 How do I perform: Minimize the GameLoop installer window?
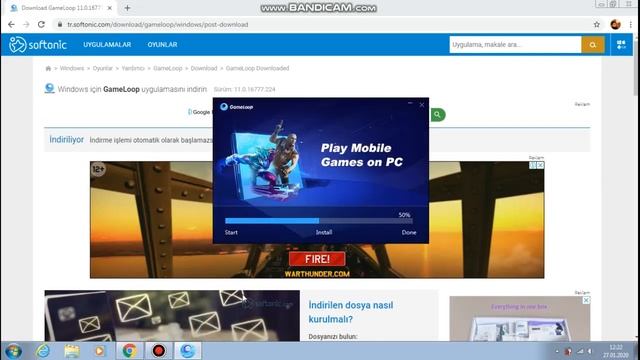coord(410,104)
